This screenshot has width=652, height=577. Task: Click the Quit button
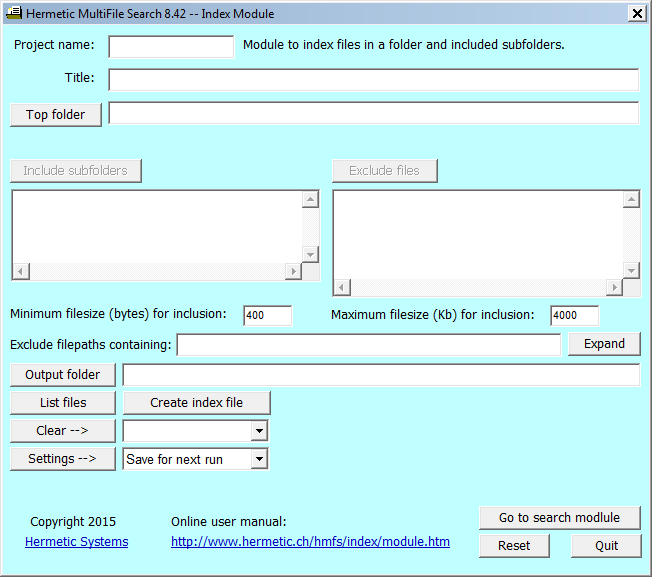coord(606,546)
